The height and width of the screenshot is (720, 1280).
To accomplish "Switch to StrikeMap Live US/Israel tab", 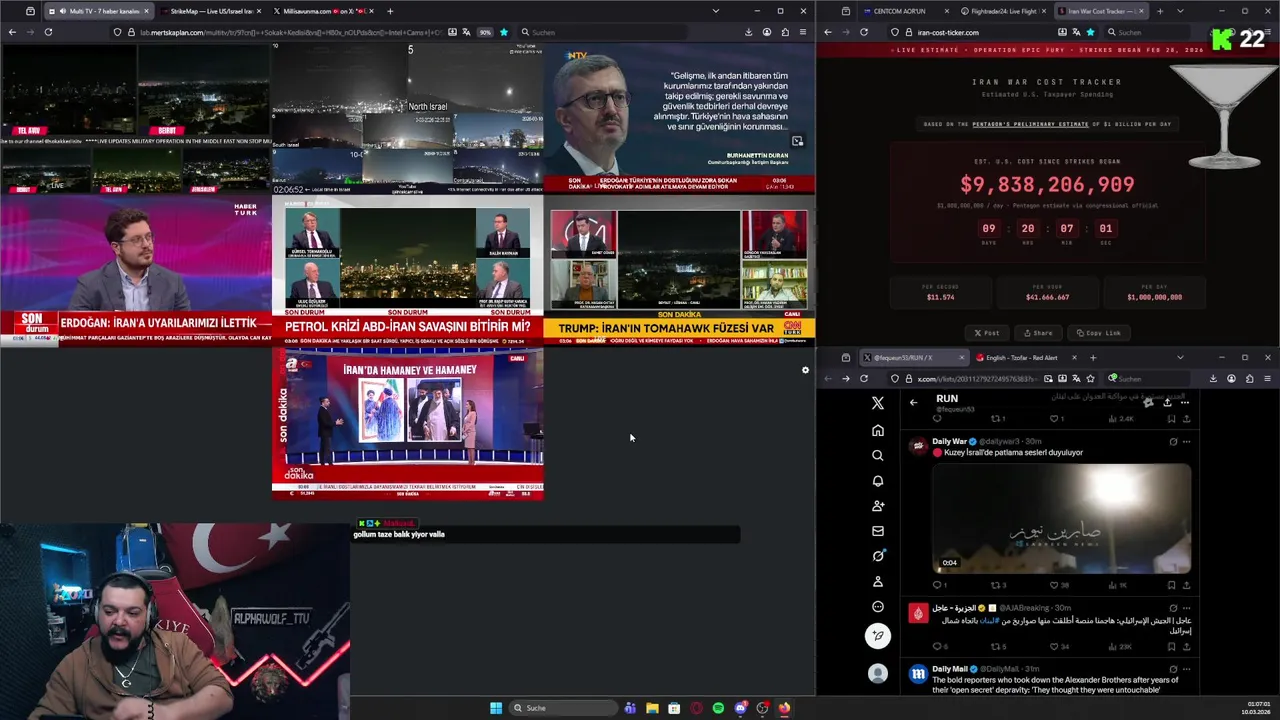I will (x=210, y=11).
